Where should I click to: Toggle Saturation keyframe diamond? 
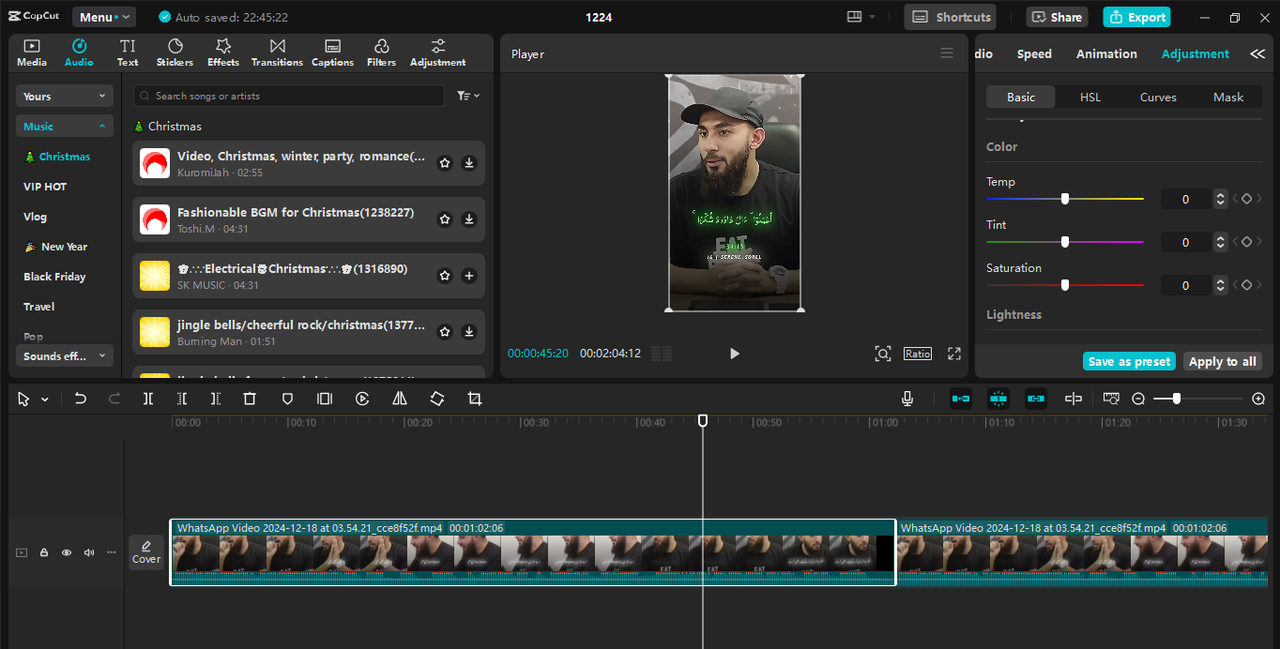(1246, 285)
